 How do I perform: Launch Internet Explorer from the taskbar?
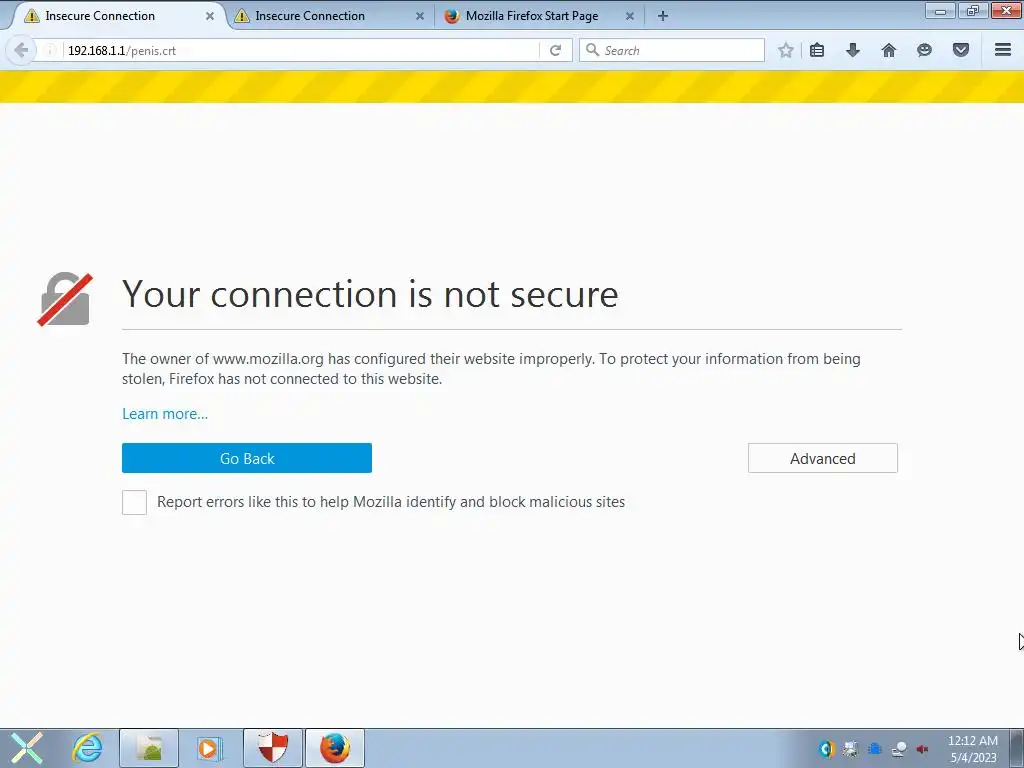[87, 748]
